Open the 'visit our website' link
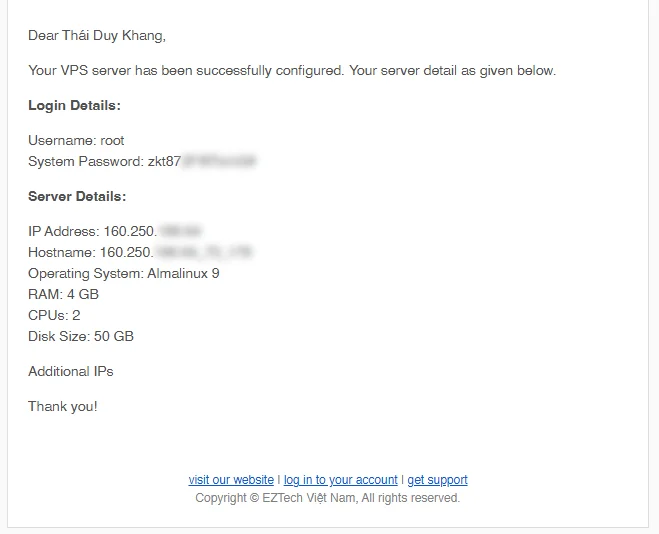The image size is (659, 534). click(x=231, y=479)
